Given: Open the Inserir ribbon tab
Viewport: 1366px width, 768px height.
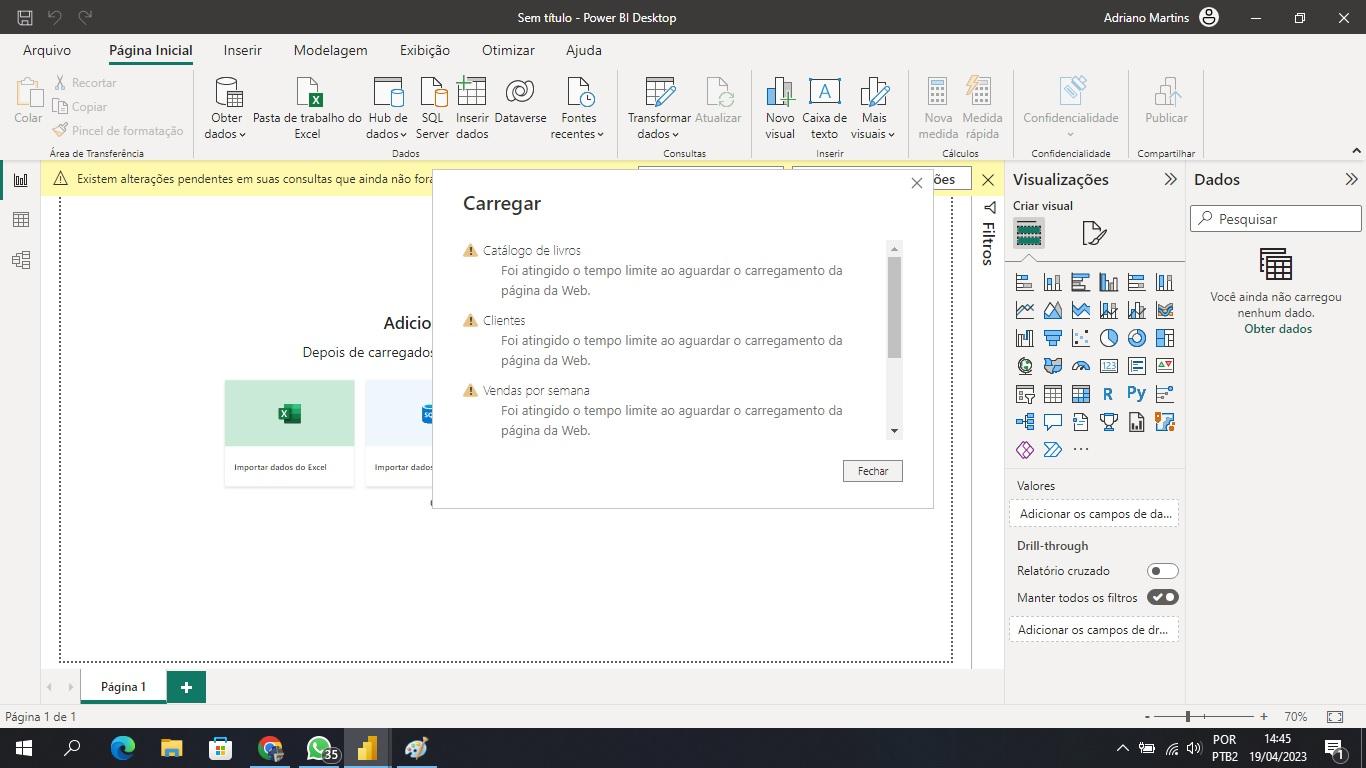Looking at the screenshot, I should click(x=242, y=50).
